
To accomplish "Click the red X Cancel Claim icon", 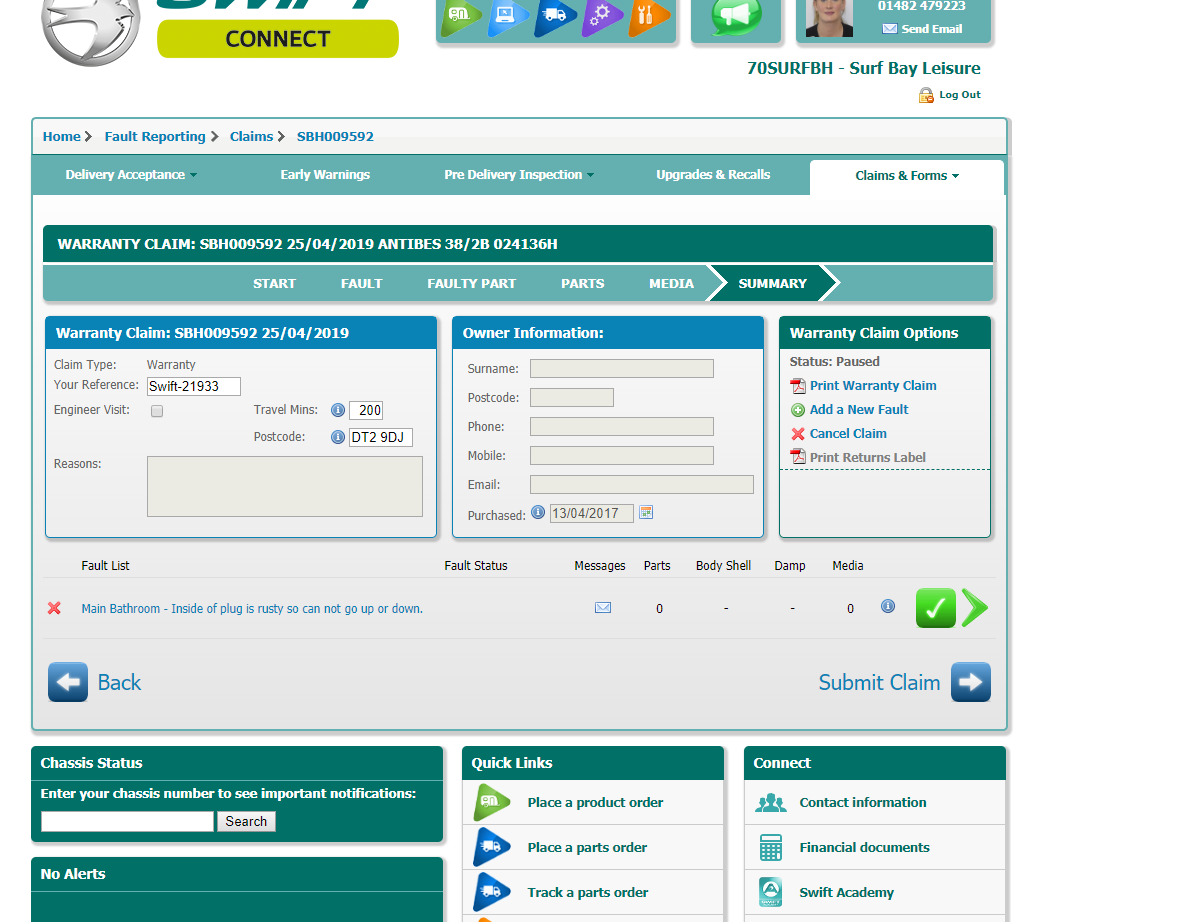I will coord(798,434).
